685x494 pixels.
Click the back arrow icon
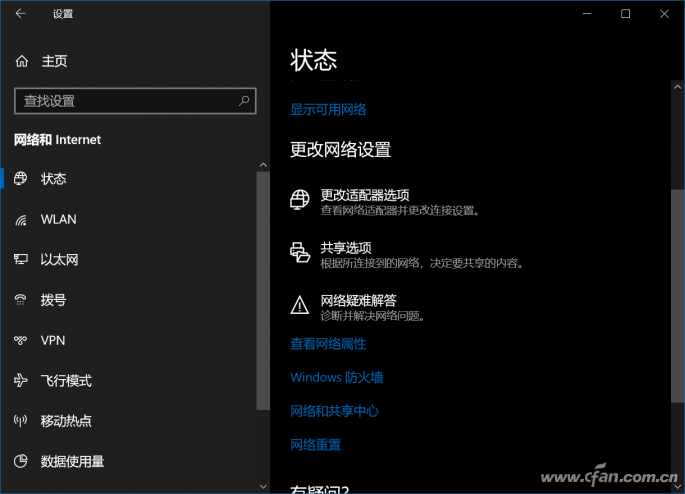point(21,14)
